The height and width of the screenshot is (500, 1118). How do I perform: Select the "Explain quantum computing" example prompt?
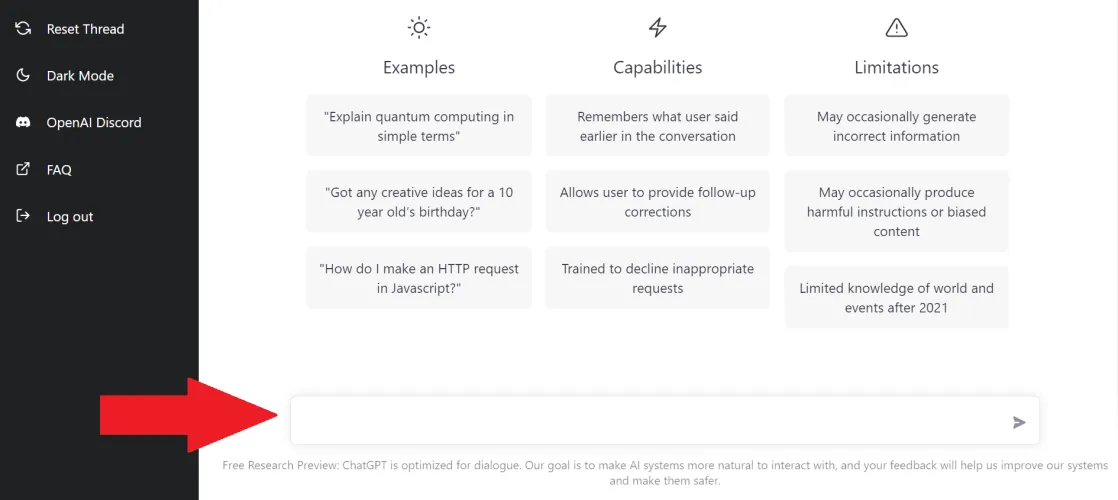pyautogui.click(x=419, y=126)
